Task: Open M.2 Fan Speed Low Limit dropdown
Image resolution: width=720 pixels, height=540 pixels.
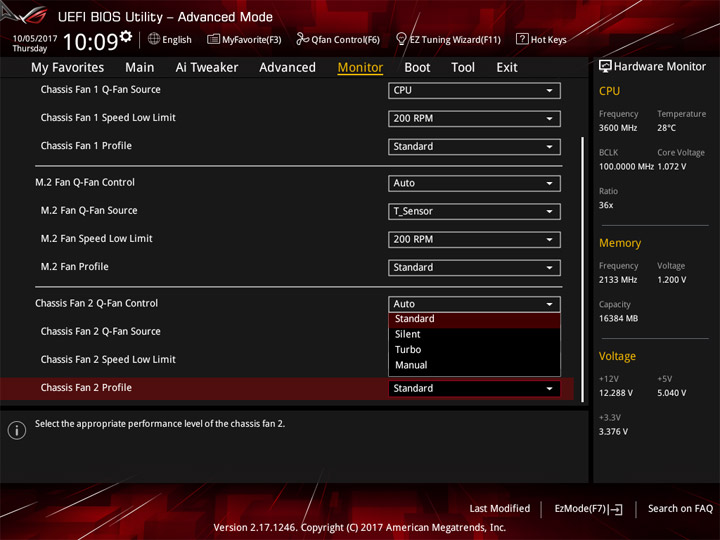Action: pos(474,239)
